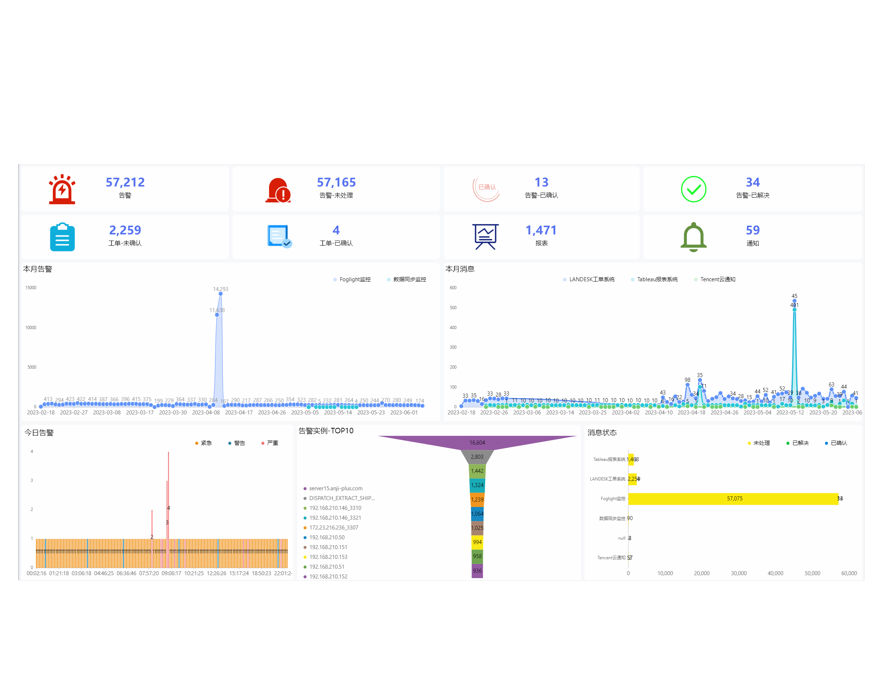
Task: Click the purple 16,604 funnel segment
Action: [x=477, y=441]
